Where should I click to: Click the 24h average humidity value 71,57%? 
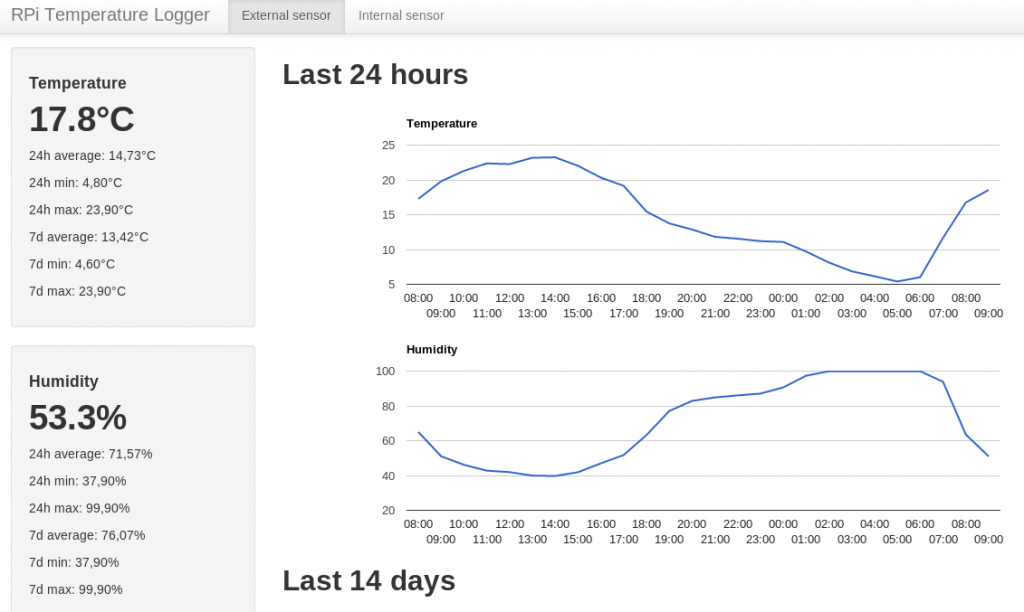tap(89, 453)
